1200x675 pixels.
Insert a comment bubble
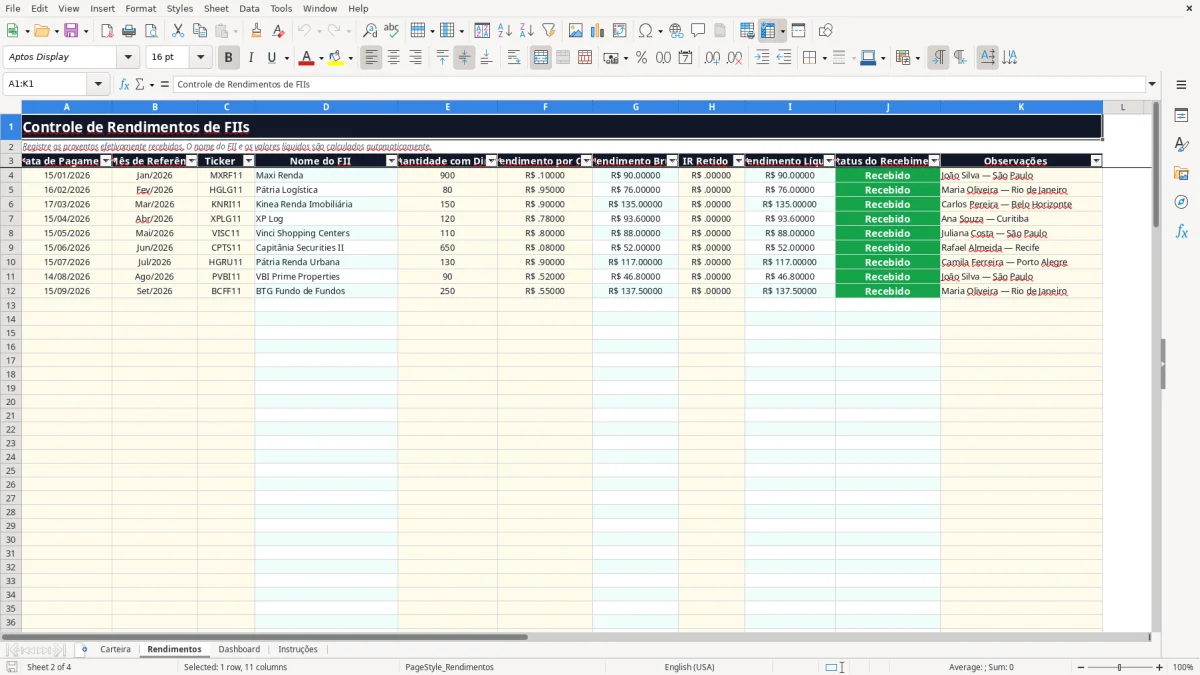pos(698,31)
